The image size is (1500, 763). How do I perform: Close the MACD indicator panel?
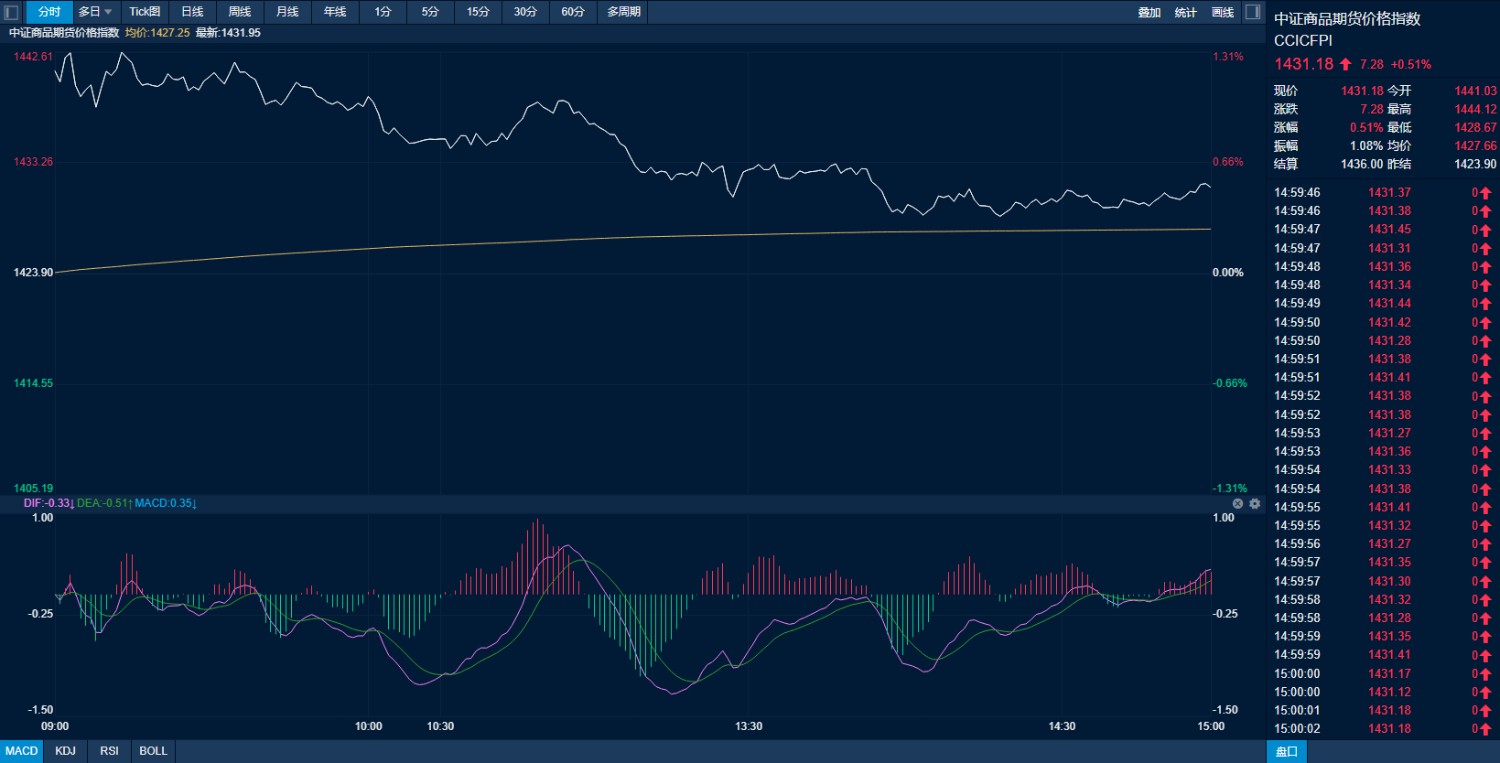(1237, 504)
